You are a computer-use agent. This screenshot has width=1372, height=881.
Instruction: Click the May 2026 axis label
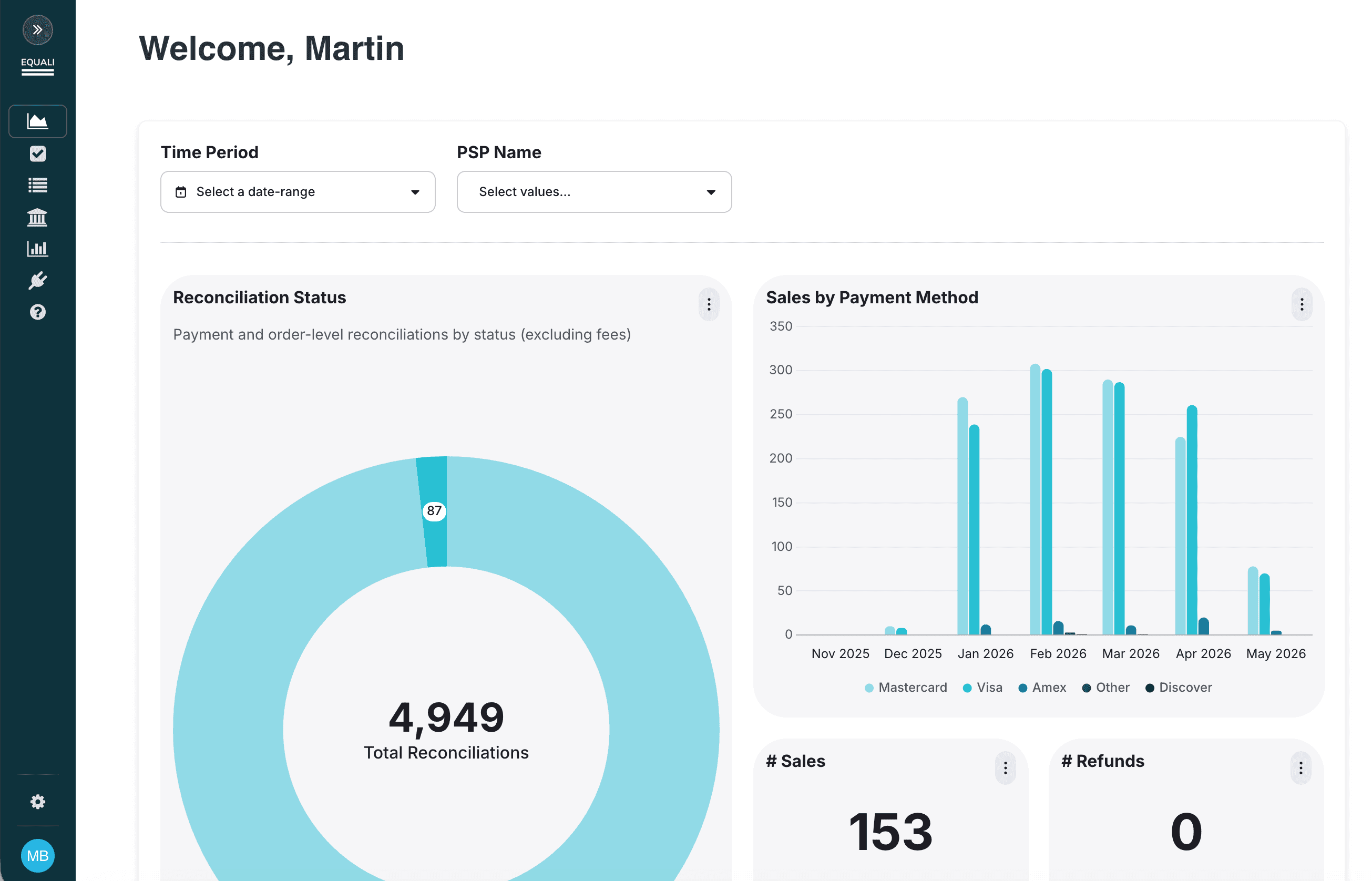[x=1276, y=653]
